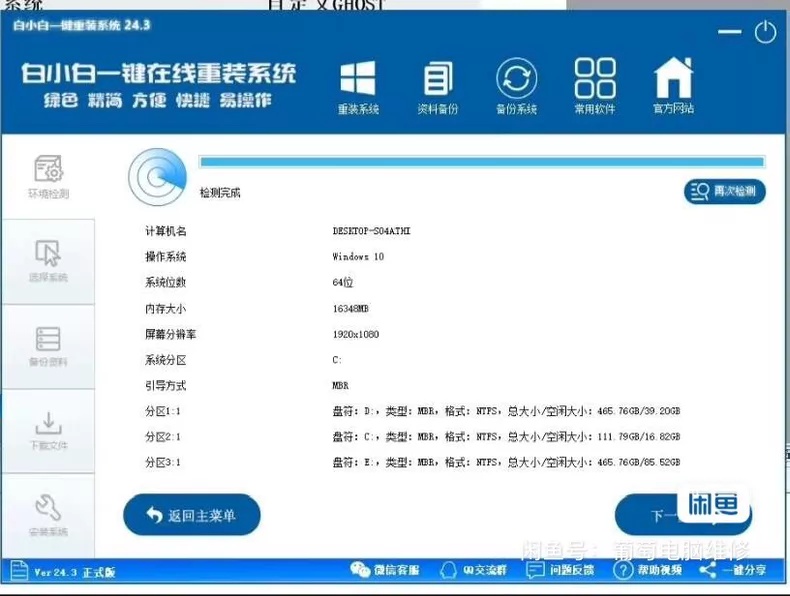Select the 环境检测 sidebar step
Screen dimensions: 790x596
(x=48, y=177)
